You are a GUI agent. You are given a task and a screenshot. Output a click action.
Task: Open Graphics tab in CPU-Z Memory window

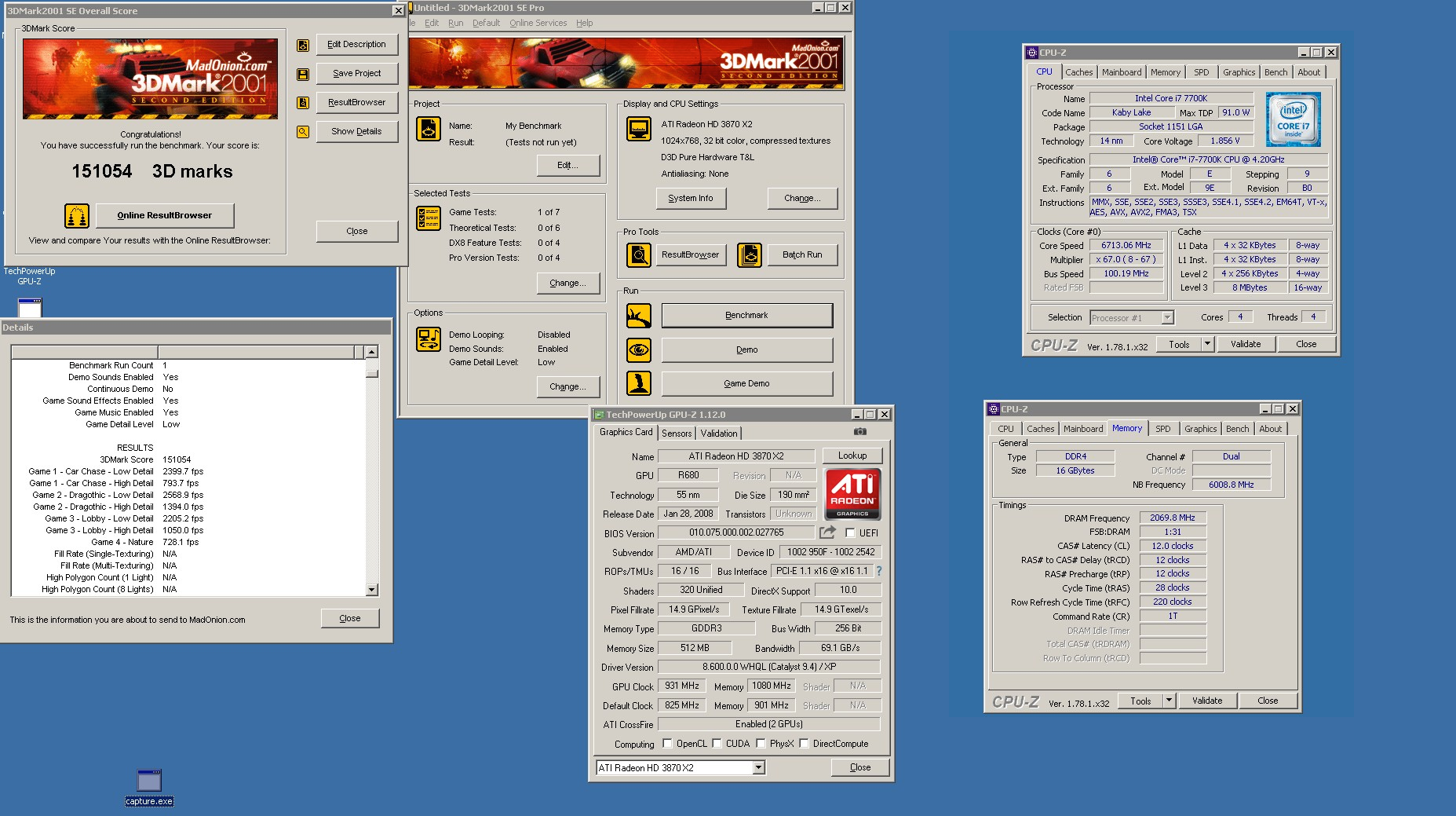[x=1200, y=429]
